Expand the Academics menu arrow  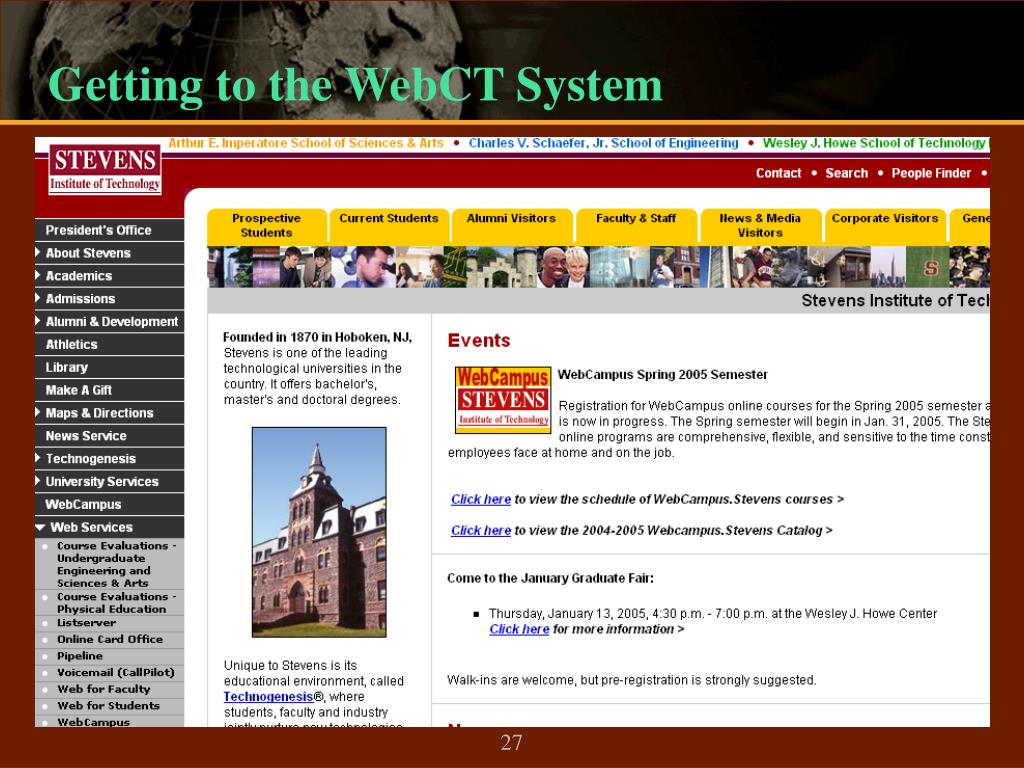click(x=38, y=276)
